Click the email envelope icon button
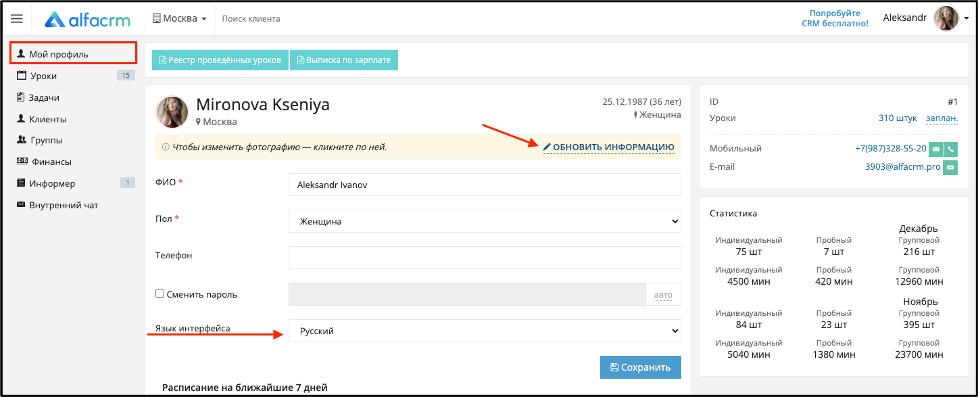This screenshot has height=397, width=979. pos(950,167)
